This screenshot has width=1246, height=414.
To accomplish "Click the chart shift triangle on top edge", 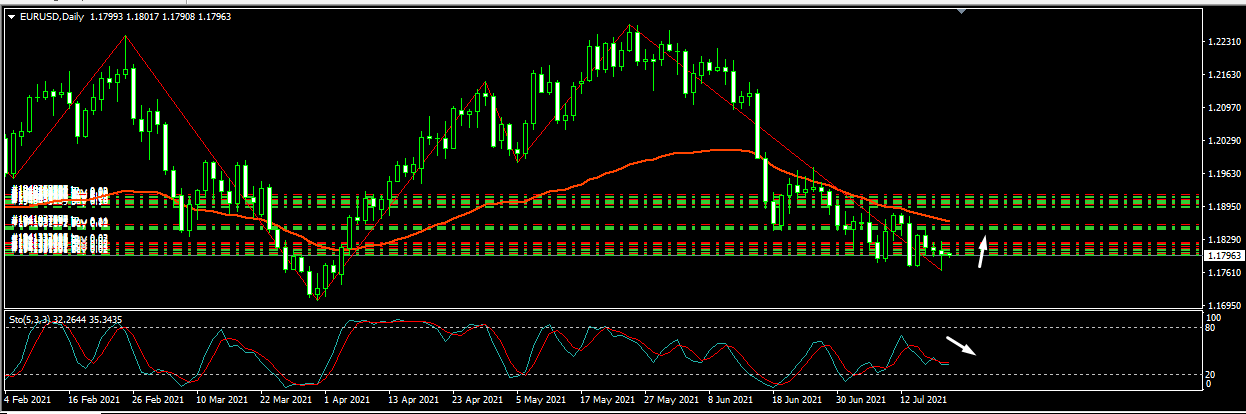I will tap(962, 12).
